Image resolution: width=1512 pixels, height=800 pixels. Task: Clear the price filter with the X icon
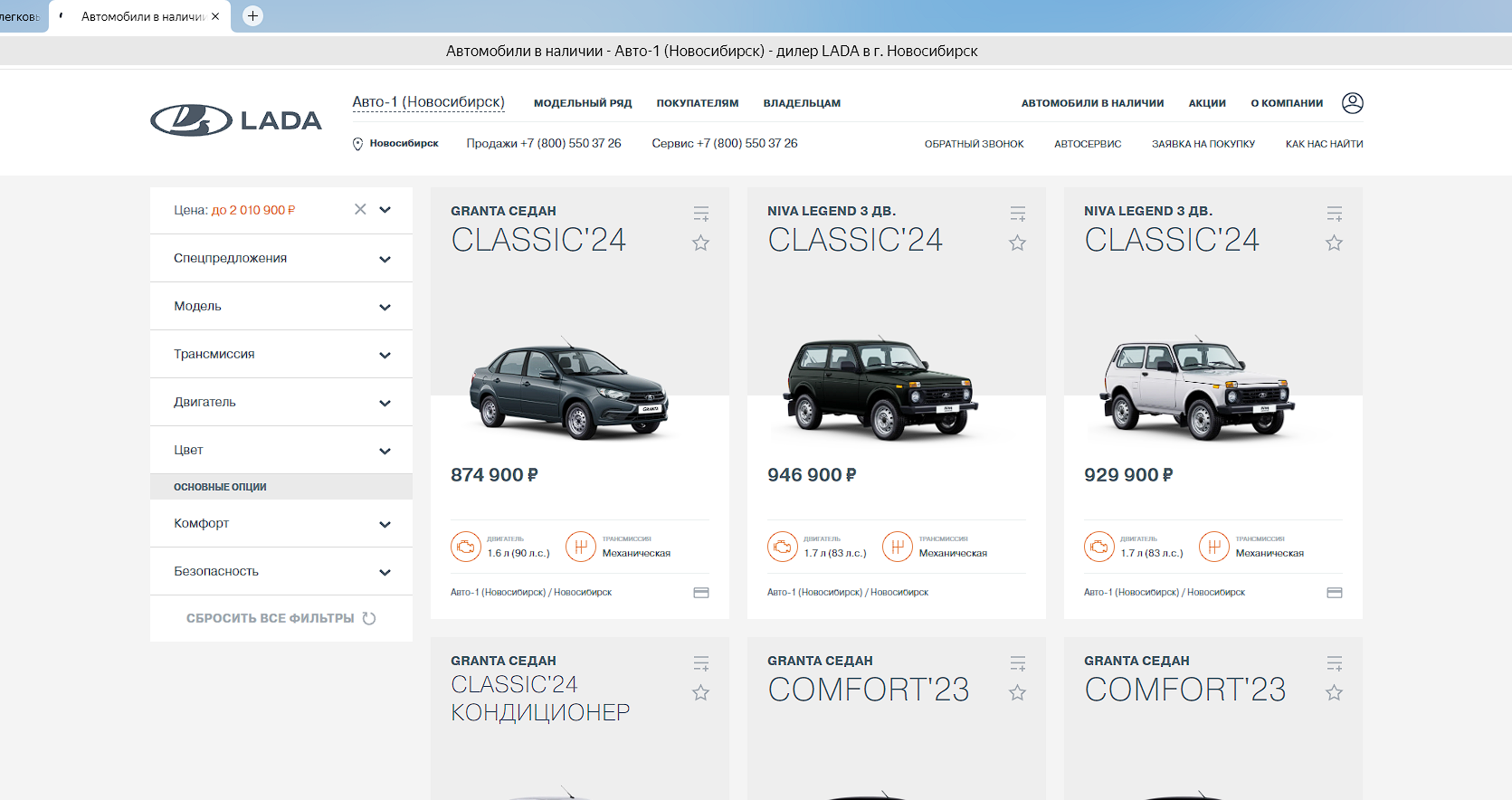pyautogui.click(x=360, y=209)
